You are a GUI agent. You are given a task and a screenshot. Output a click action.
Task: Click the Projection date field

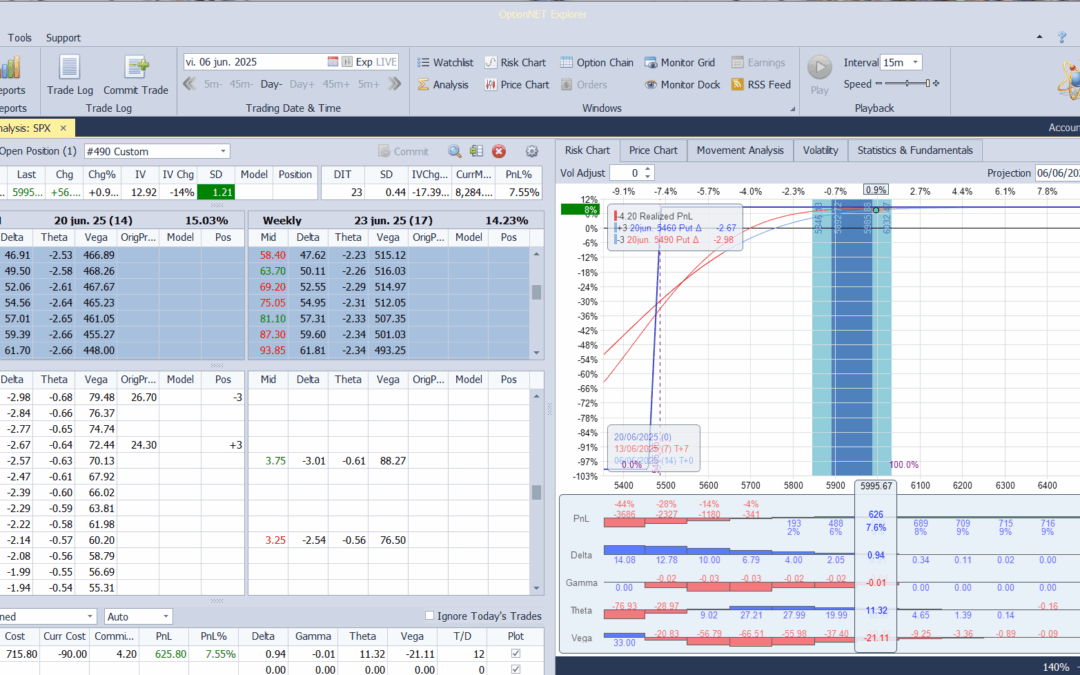click(x=1057, y=173)
